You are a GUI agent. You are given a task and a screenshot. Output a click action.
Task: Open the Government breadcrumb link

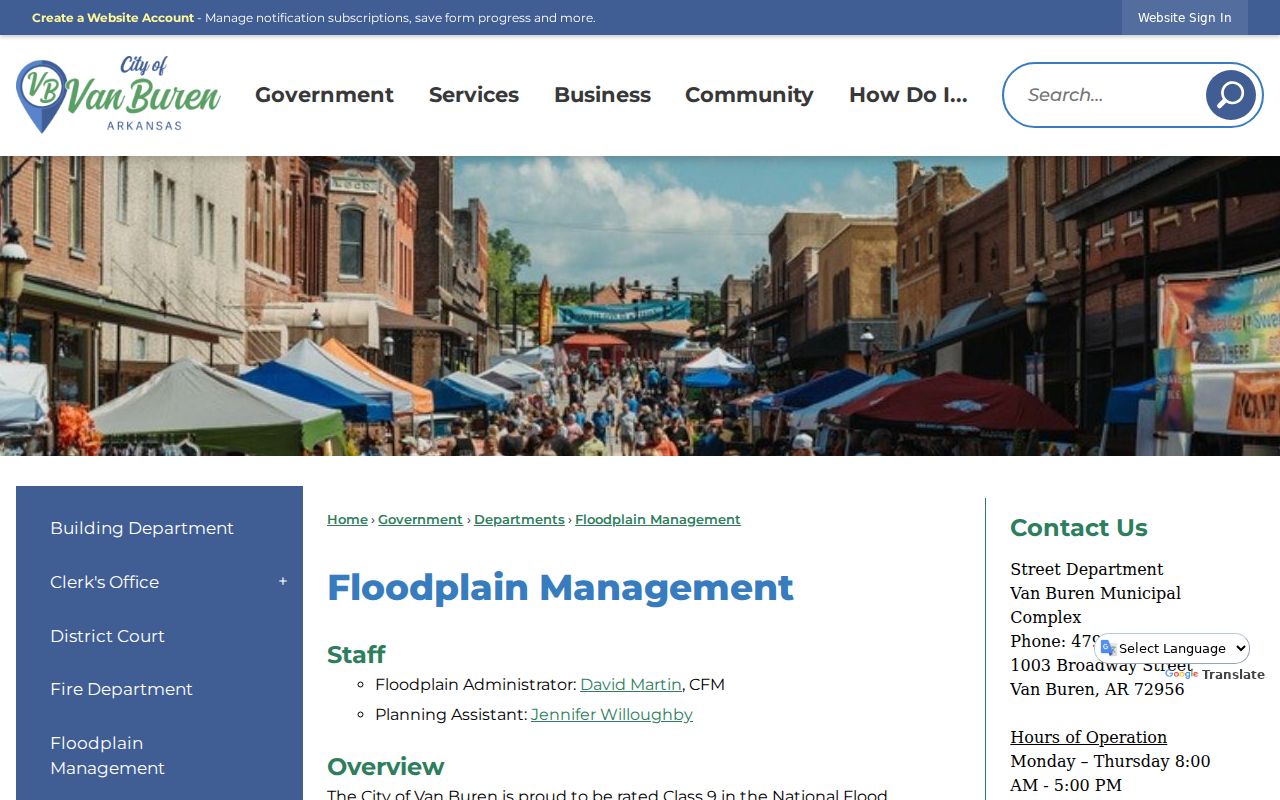pos(420,520)
